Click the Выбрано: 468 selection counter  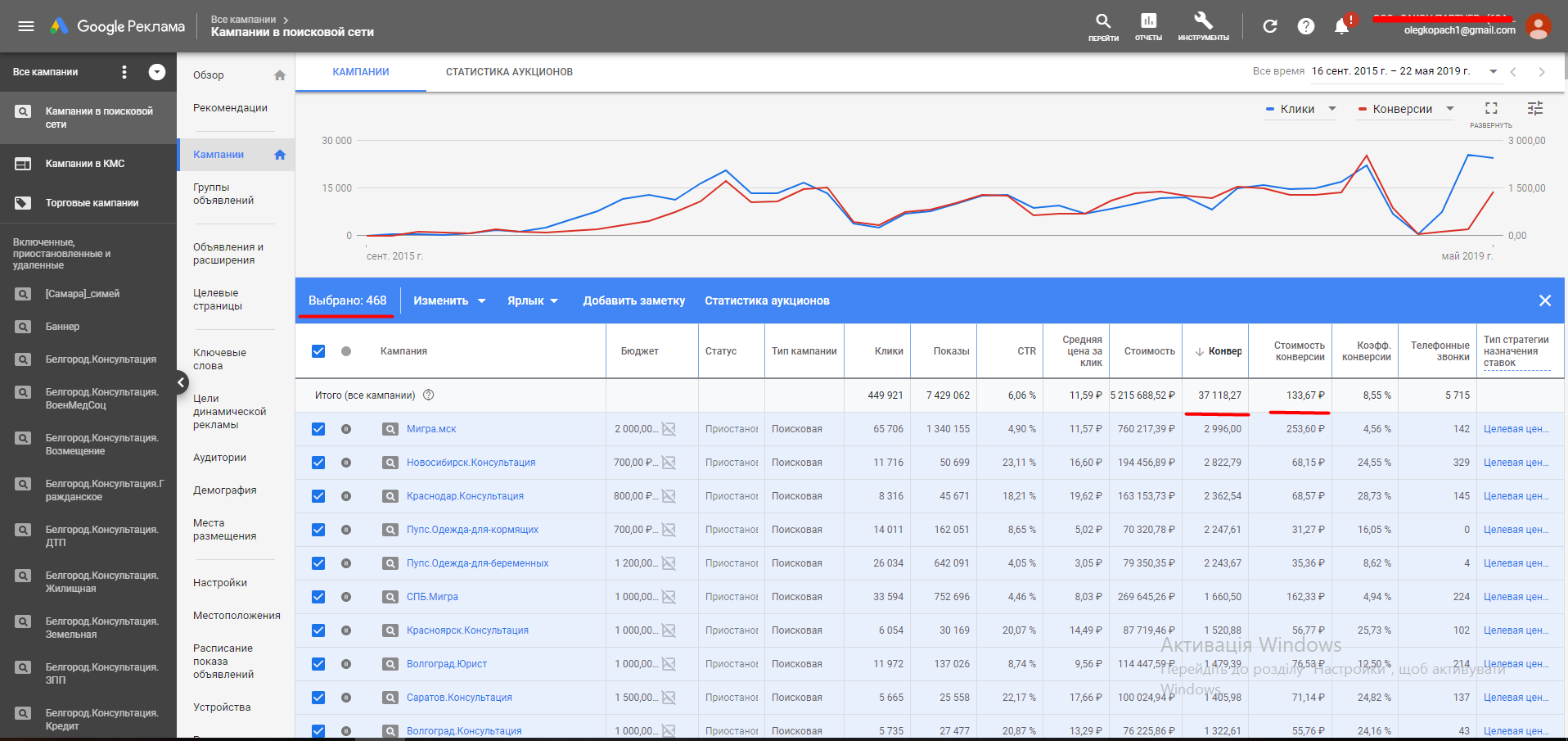coord(348,300)
